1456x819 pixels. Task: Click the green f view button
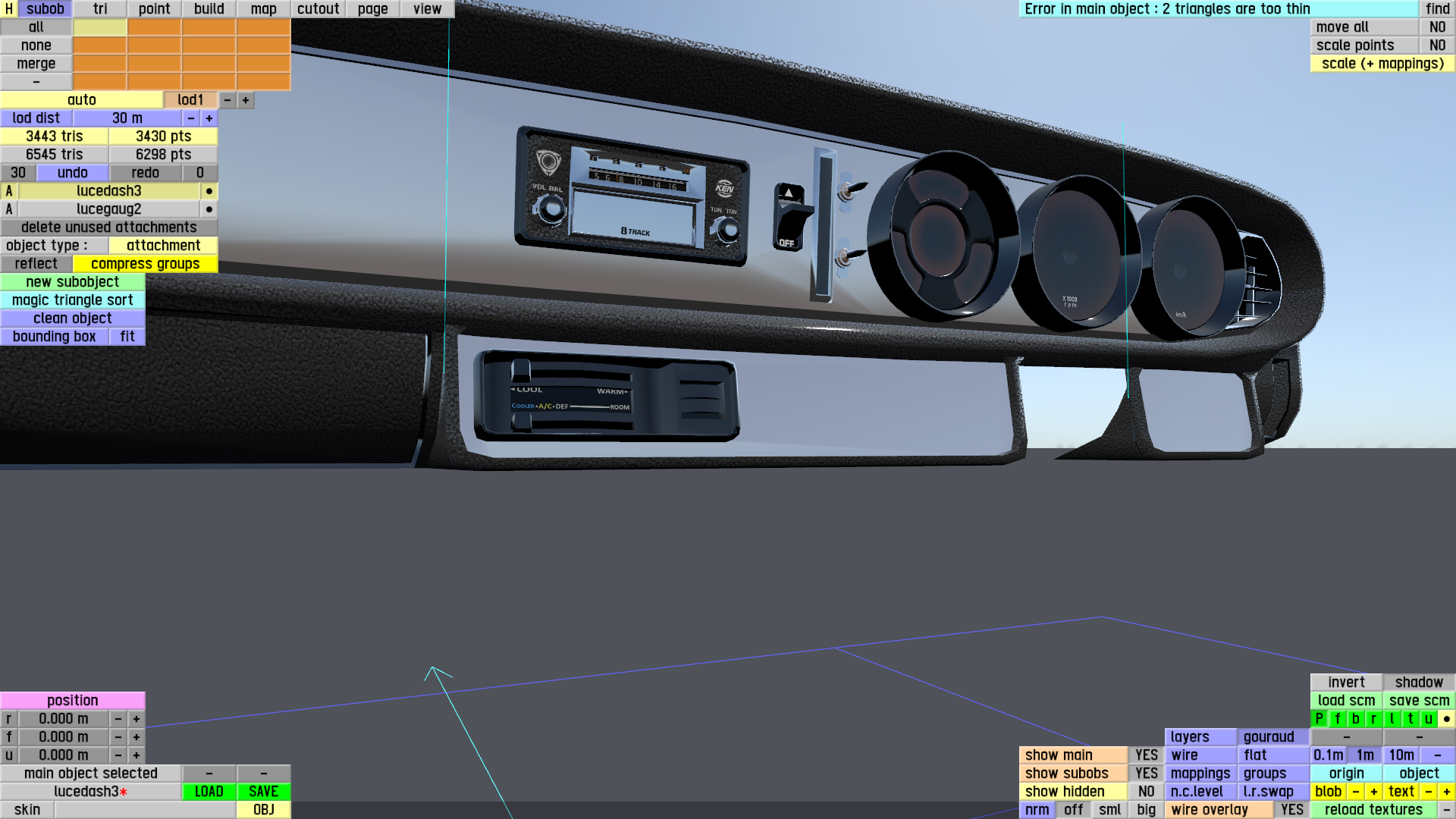1337,718
